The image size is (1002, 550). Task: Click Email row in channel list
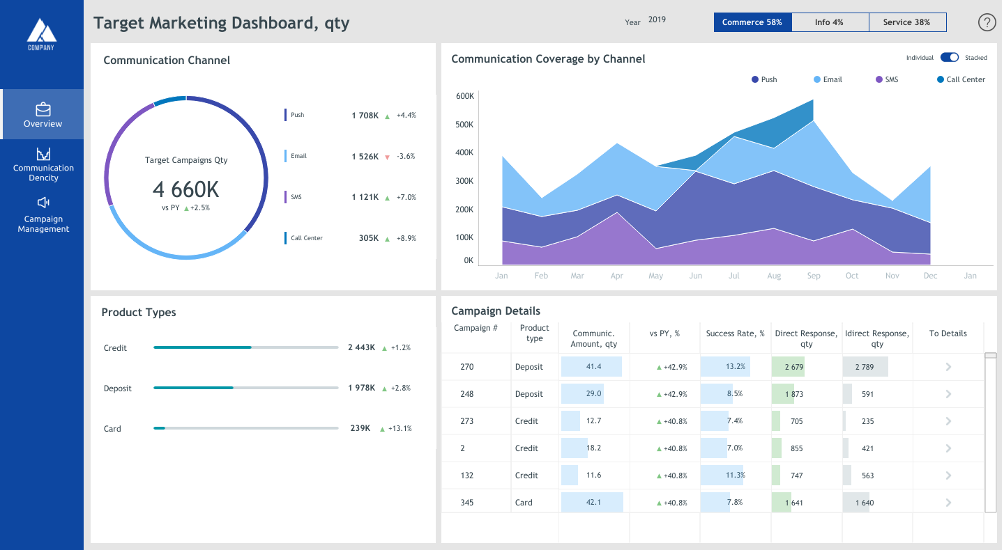tap(350, 157)
